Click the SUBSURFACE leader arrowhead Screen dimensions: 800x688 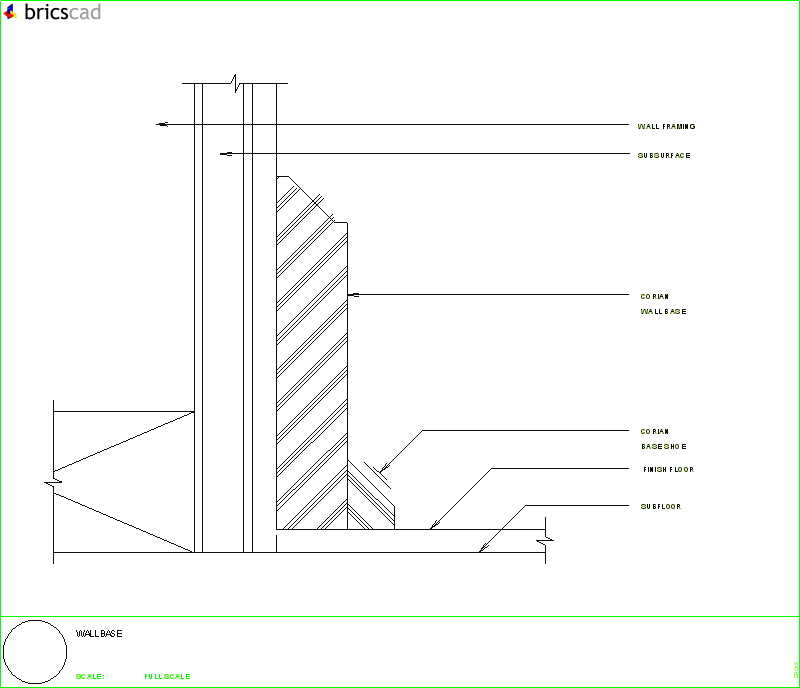point(225,153)
